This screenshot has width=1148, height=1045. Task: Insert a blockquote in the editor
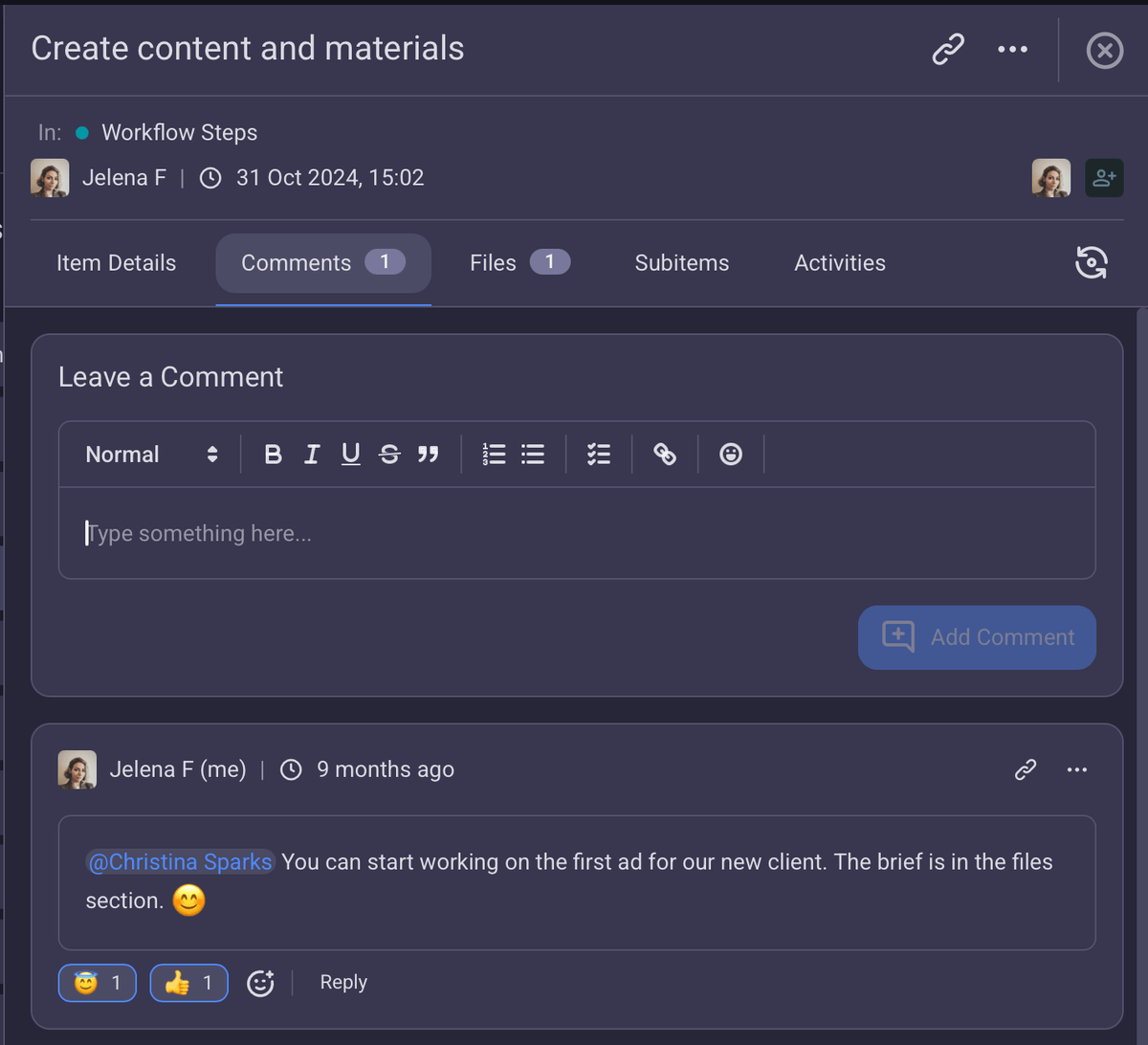tap(428, 454)
